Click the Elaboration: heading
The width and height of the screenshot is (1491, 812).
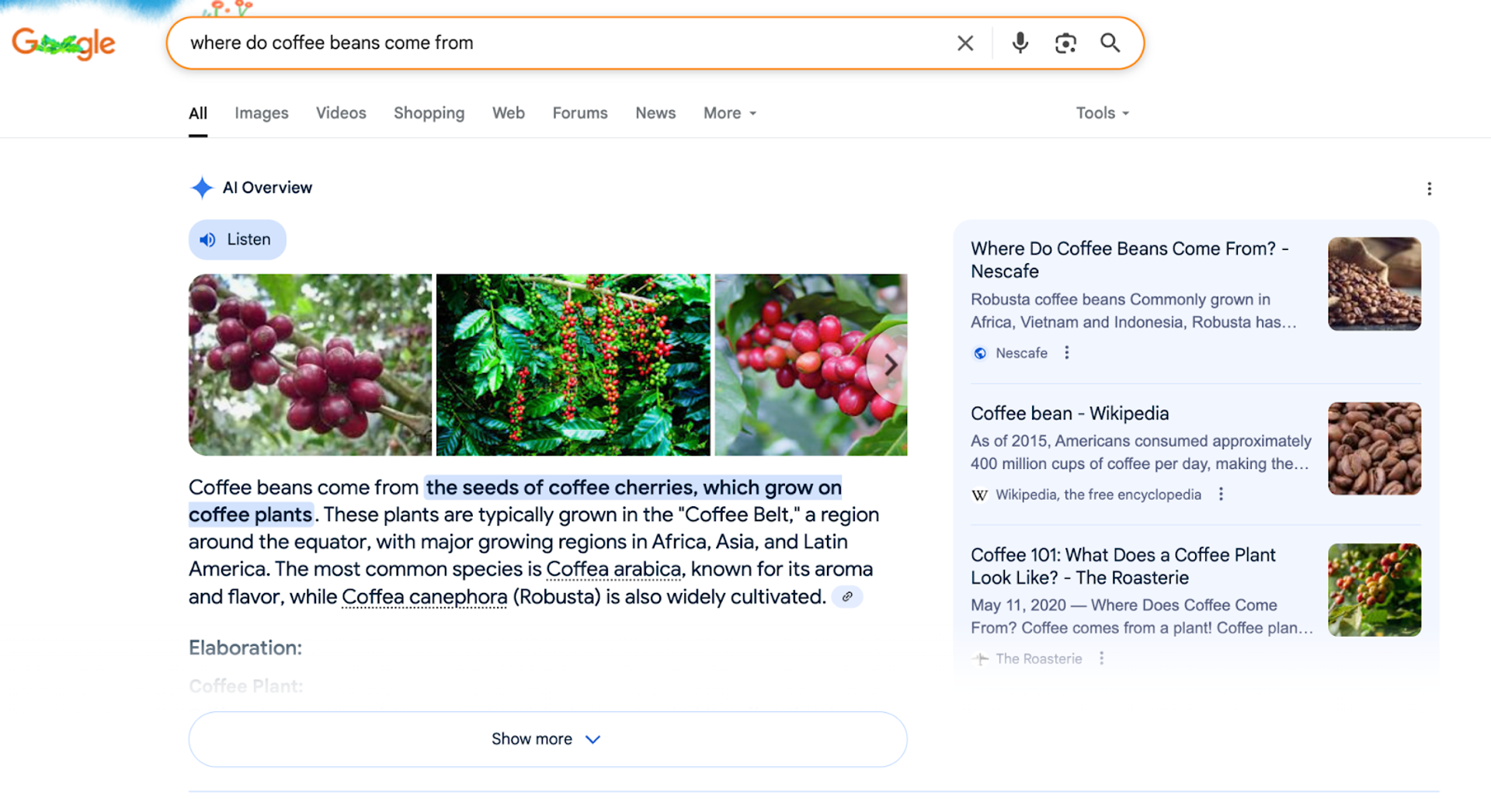coord(245,647)
